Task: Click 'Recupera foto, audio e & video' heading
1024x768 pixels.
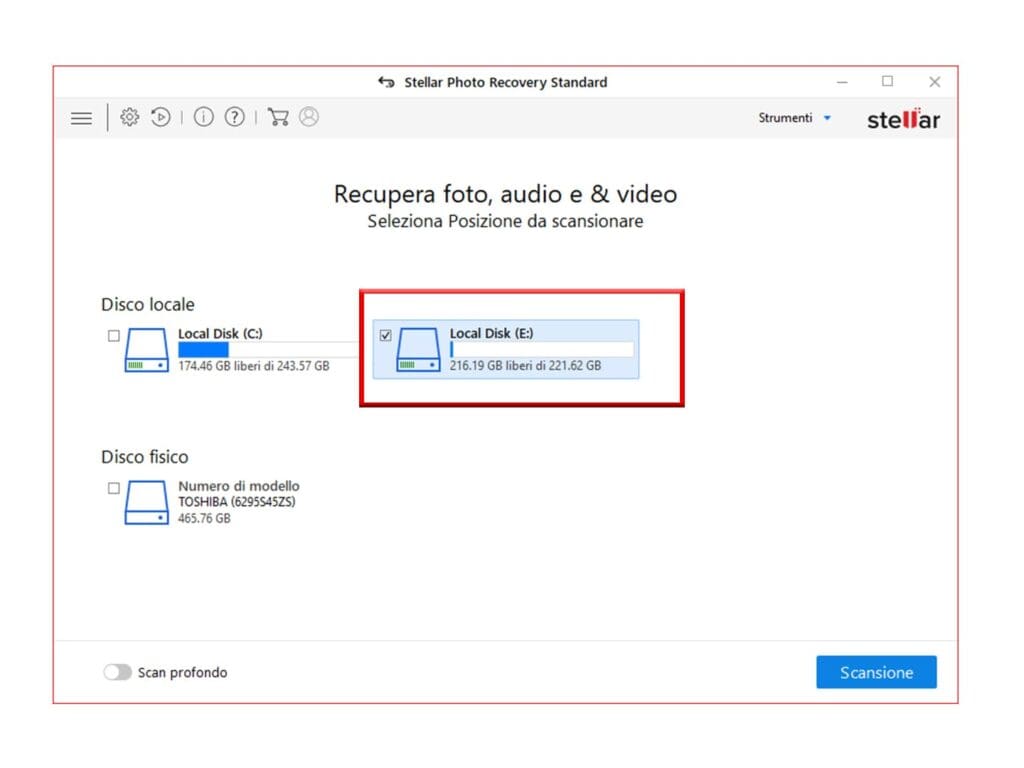Action: click(x=505, y=194)
